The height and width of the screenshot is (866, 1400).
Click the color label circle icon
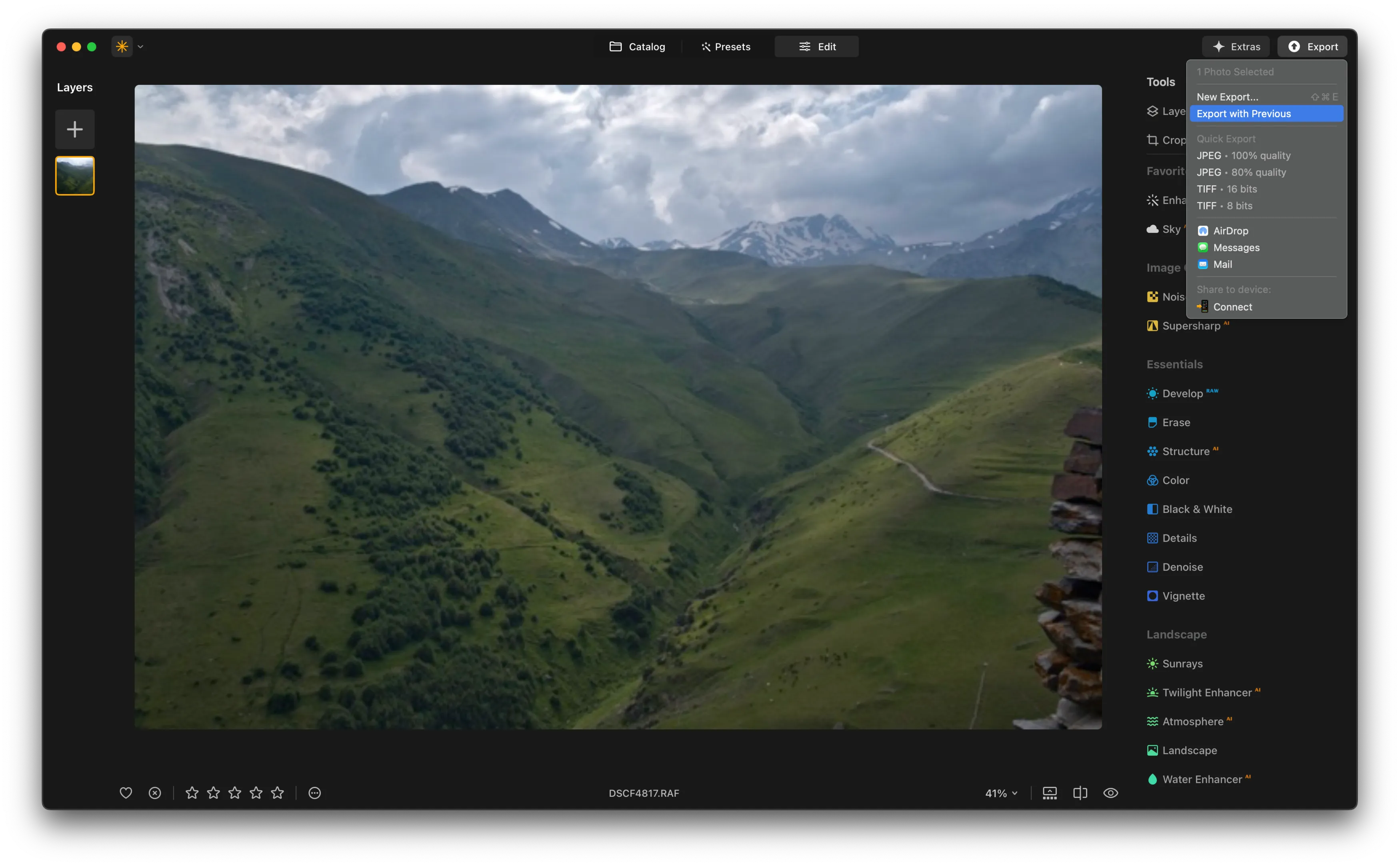(314, 793)
